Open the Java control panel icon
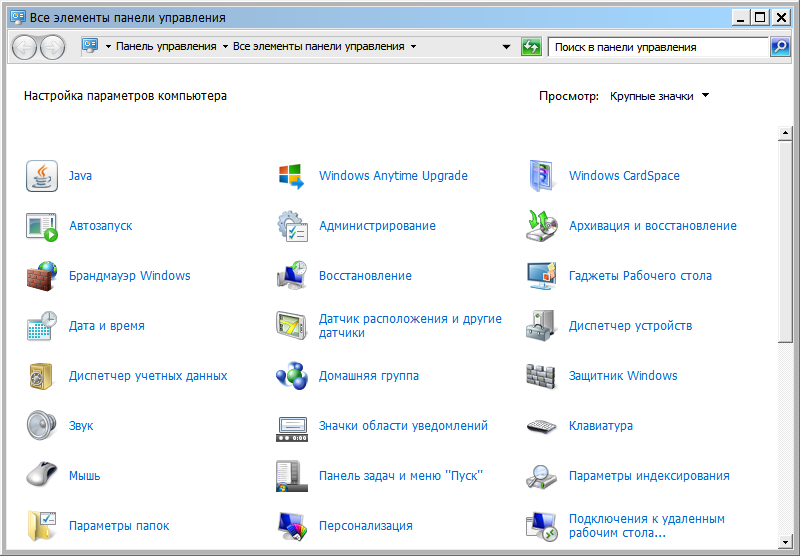 point(42,176)
